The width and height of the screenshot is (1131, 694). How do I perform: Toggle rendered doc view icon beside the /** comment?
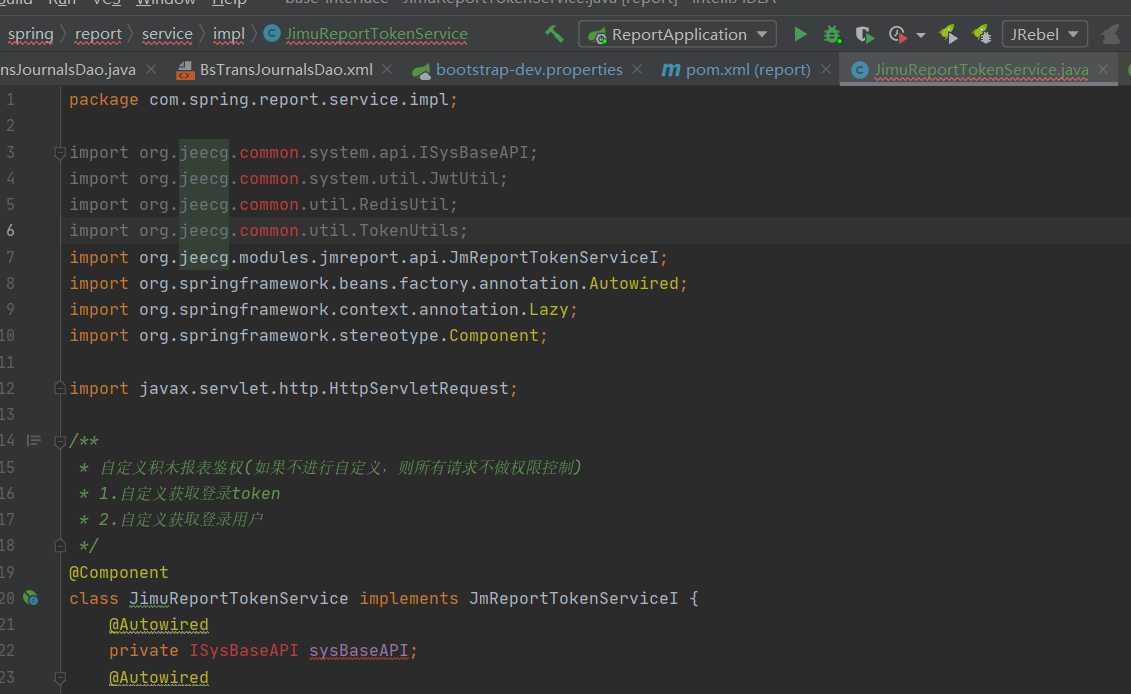pyautogui.click(x=34, y=440)
